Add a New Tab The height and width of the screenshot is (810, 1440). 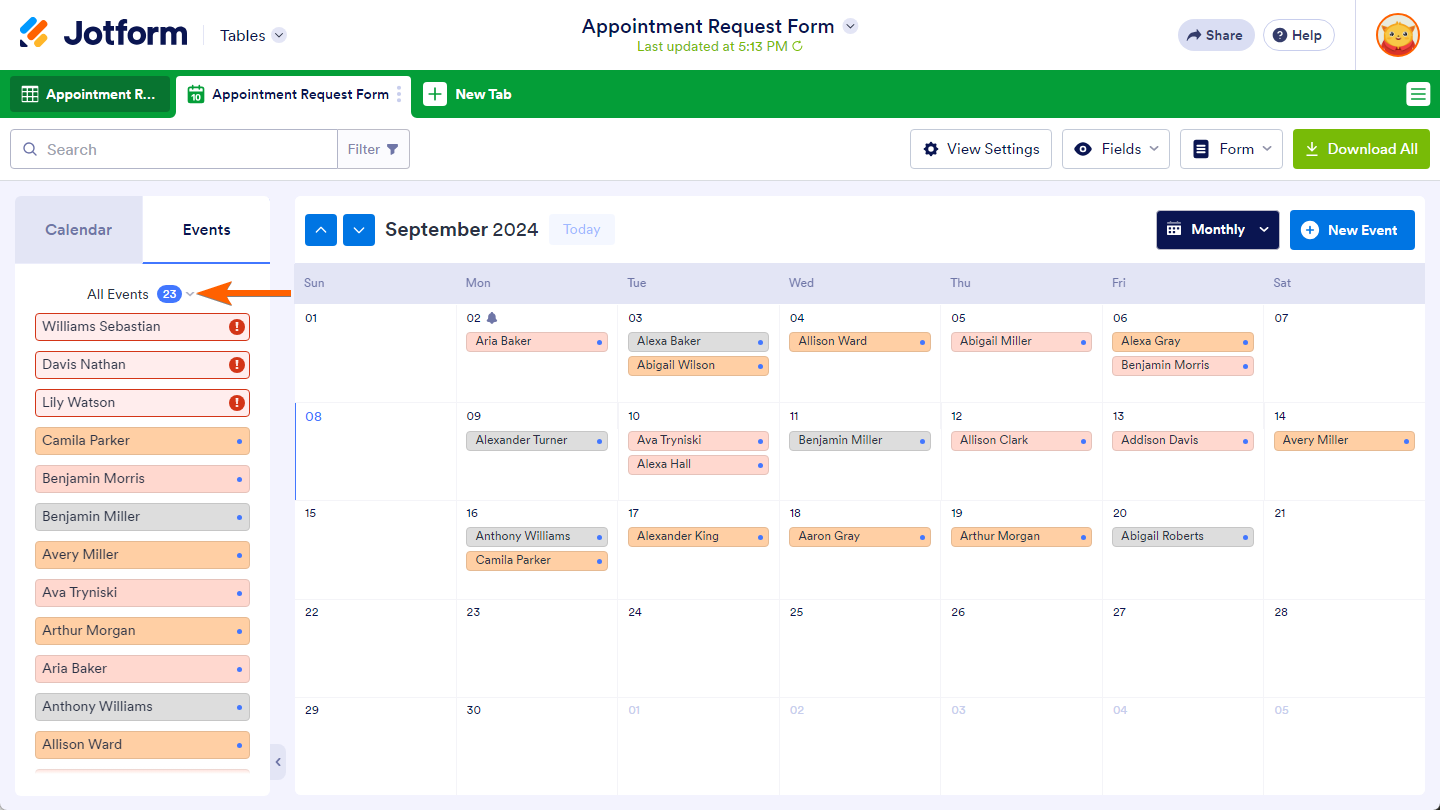[x=467, y=94]
